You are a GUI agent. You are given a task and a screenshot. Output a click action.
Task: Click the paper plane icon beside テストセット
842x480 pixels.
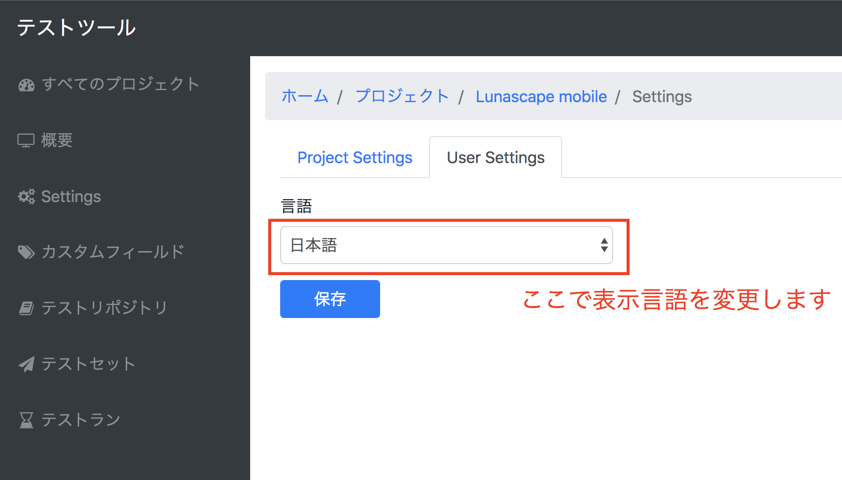click(x=26, y=364)
